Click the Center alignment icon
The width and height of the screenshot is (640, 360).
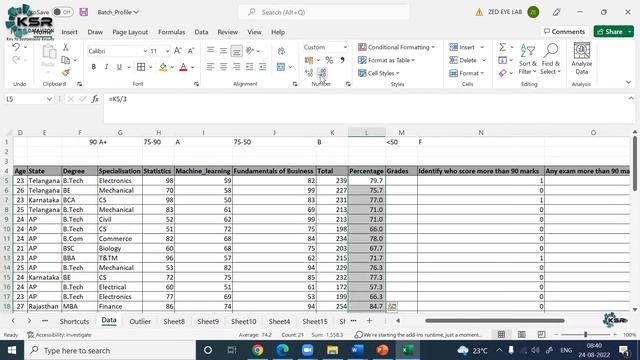pyautogui.click(x=223, y=67)
